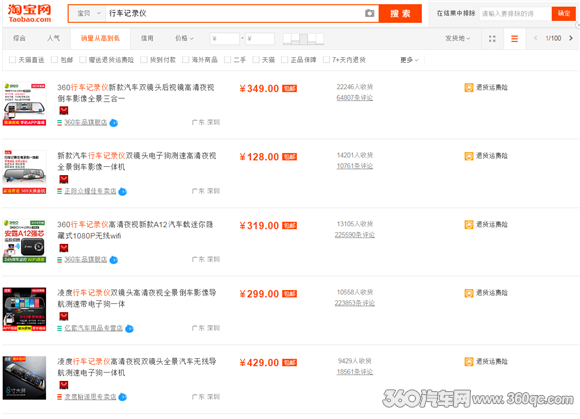Click return shipping insurance icon for ¥429.00 item
Viewport: 580px width, 419px height.
click(x=469, y=362)
